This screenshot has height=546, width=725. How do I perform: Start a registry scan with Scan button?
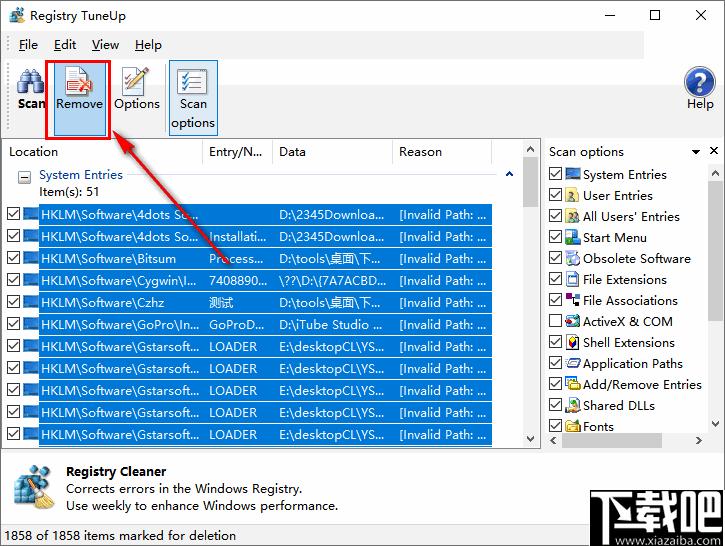tap(31, 90)
